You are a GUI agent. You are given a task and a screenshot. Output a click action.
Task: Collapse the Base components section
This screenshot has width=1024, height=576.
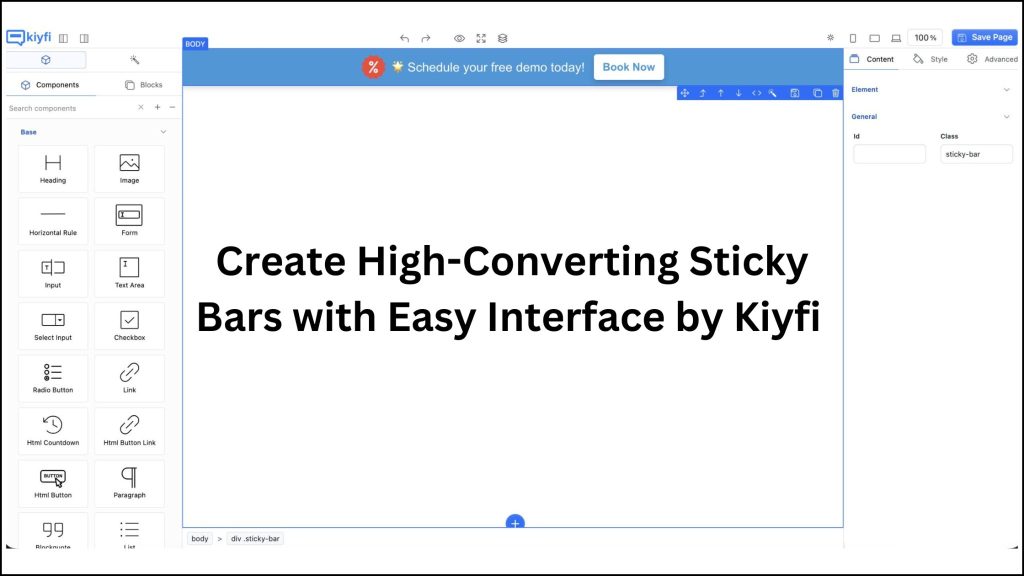click(163, 132)
